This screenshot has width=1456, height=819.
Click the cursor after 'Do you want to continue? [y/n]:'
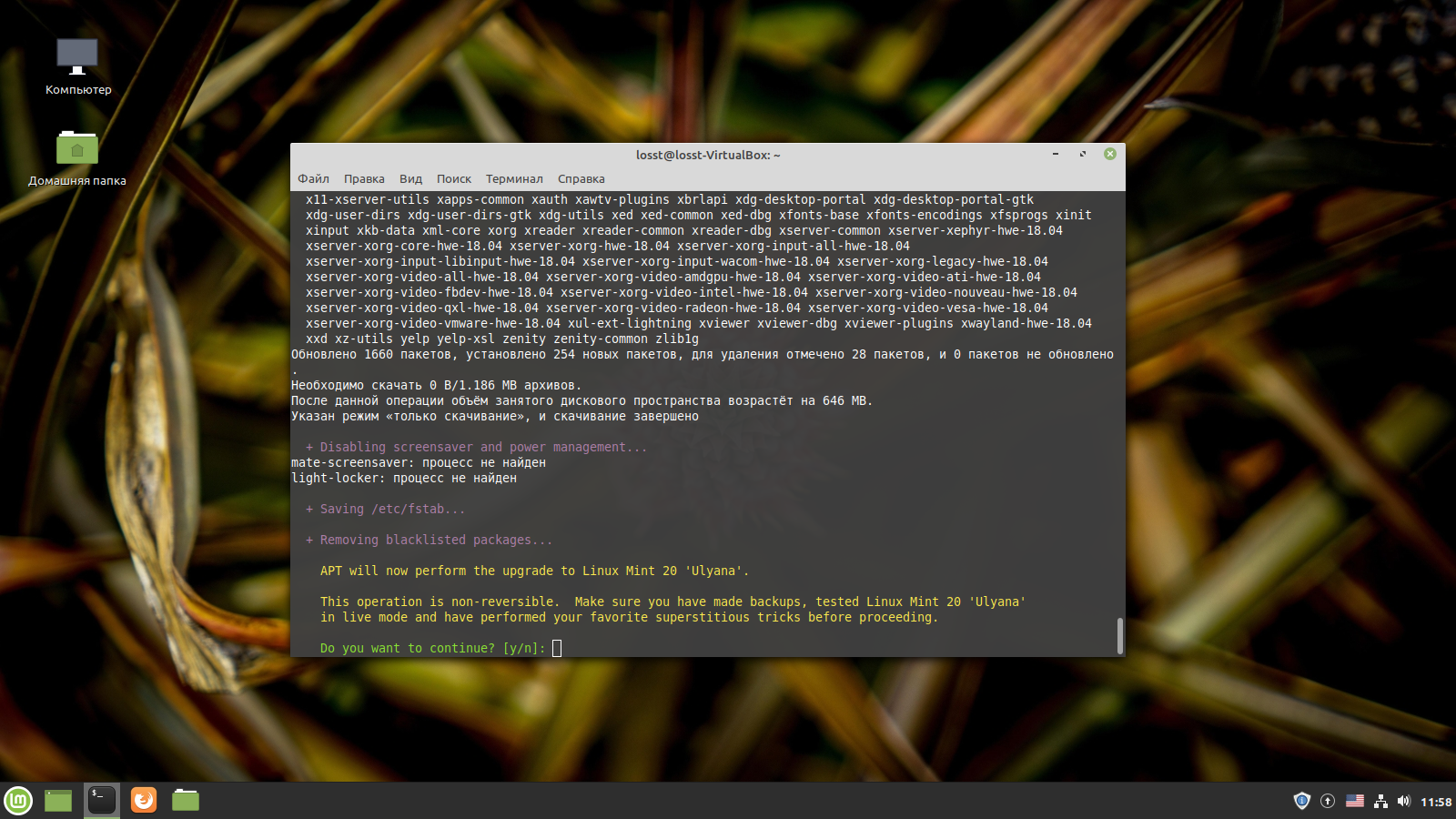click(x=557, y=648)
